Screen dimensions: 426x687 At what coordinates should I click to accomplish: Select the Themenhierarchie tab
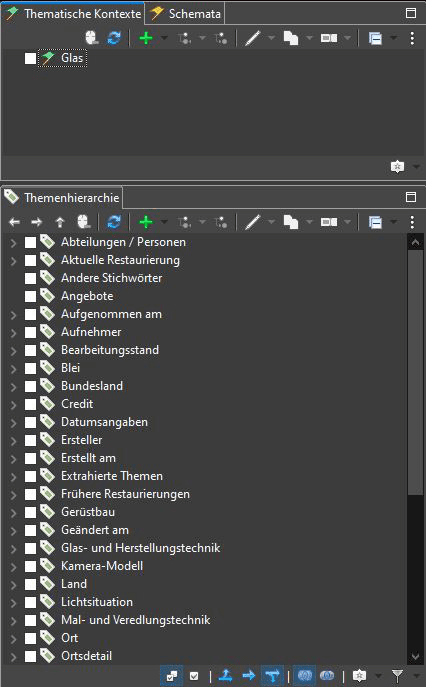click(62, 198)
